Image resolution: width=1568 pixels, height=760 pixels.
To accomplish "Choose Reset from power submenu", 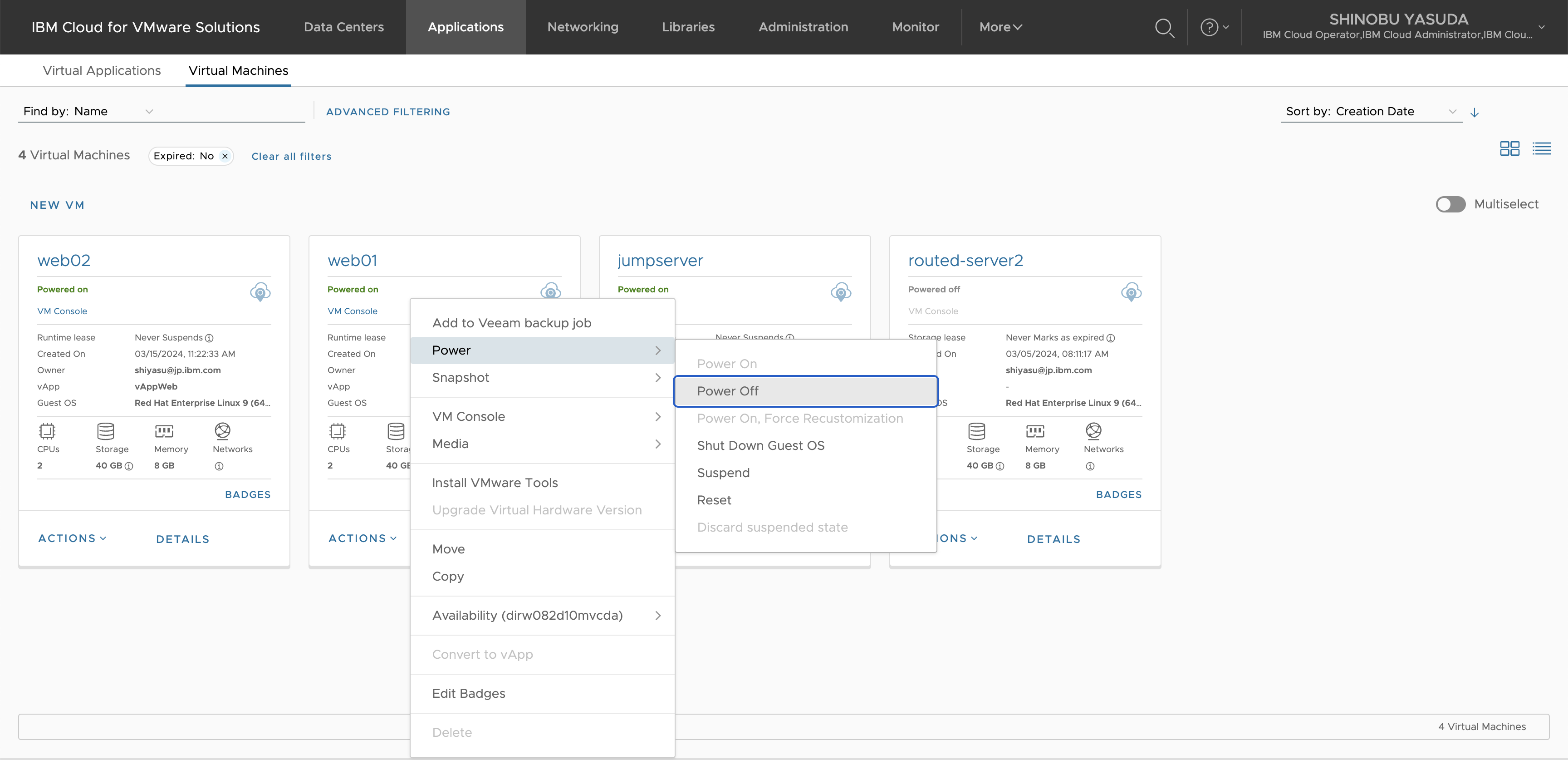I will (806, 501).
